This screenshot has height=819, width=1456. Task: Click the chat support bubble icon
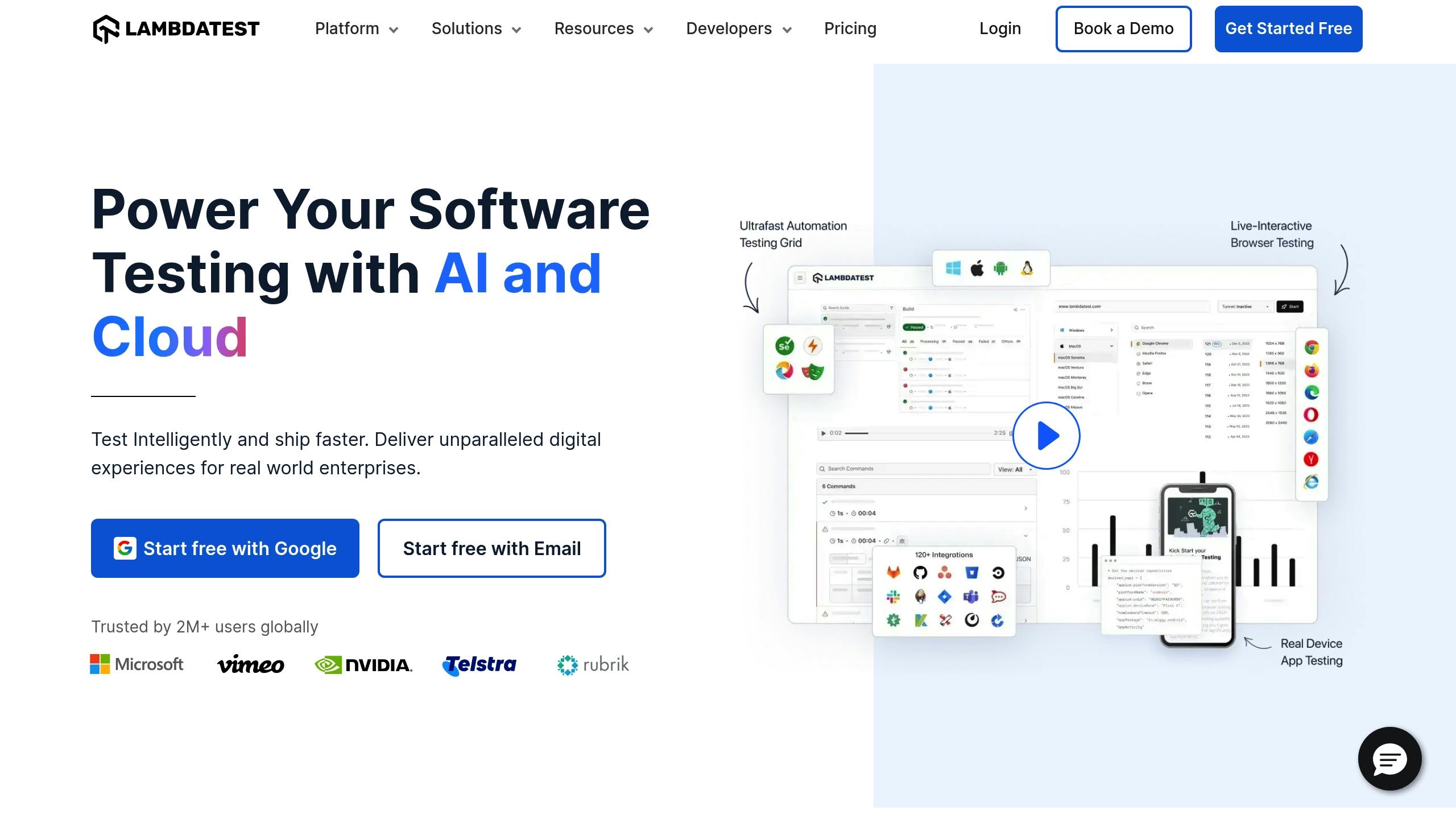click(1391, 758)
